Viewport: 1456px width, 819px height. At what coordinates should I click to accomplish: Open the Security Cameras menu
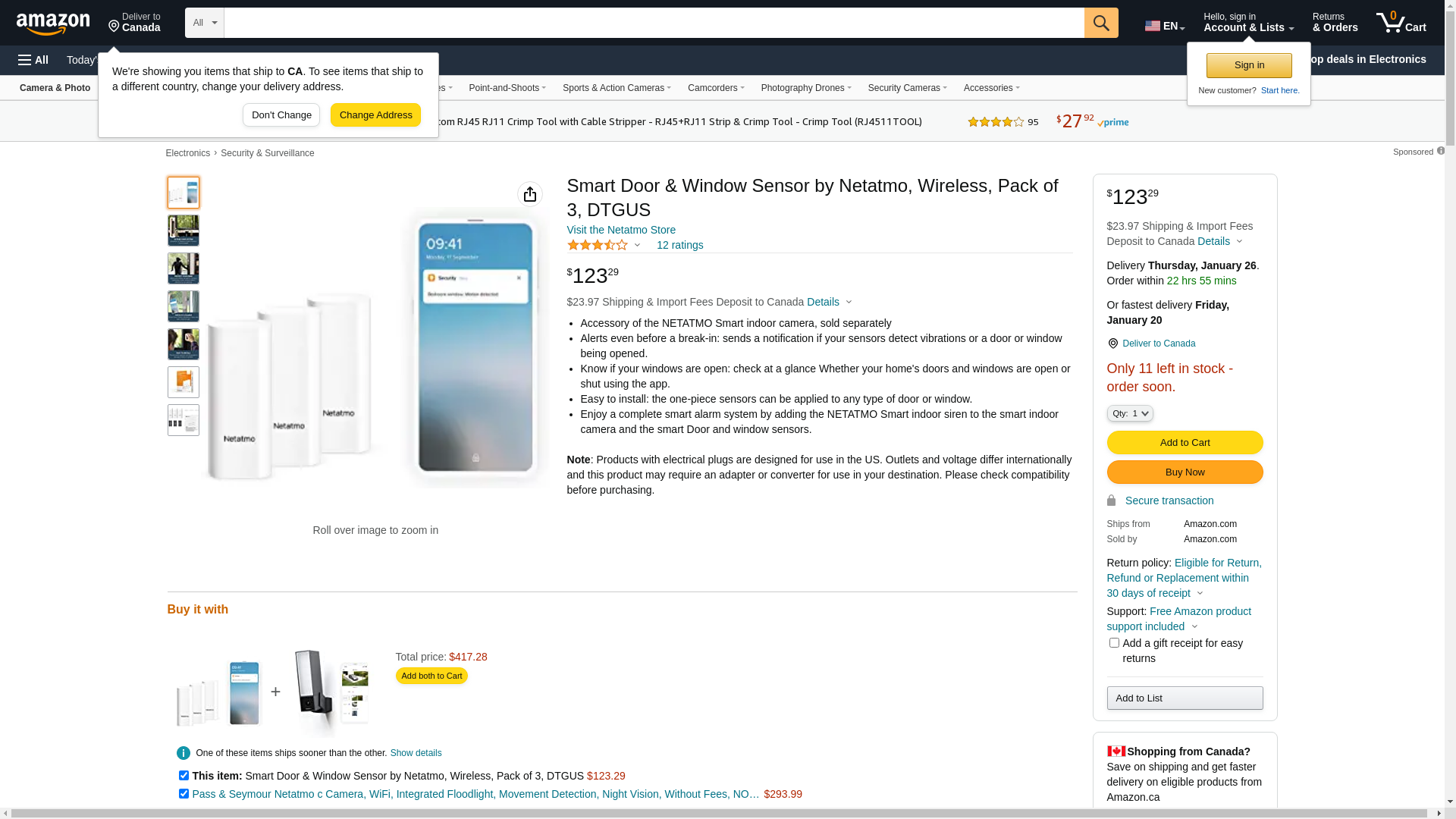pos(907,88)
